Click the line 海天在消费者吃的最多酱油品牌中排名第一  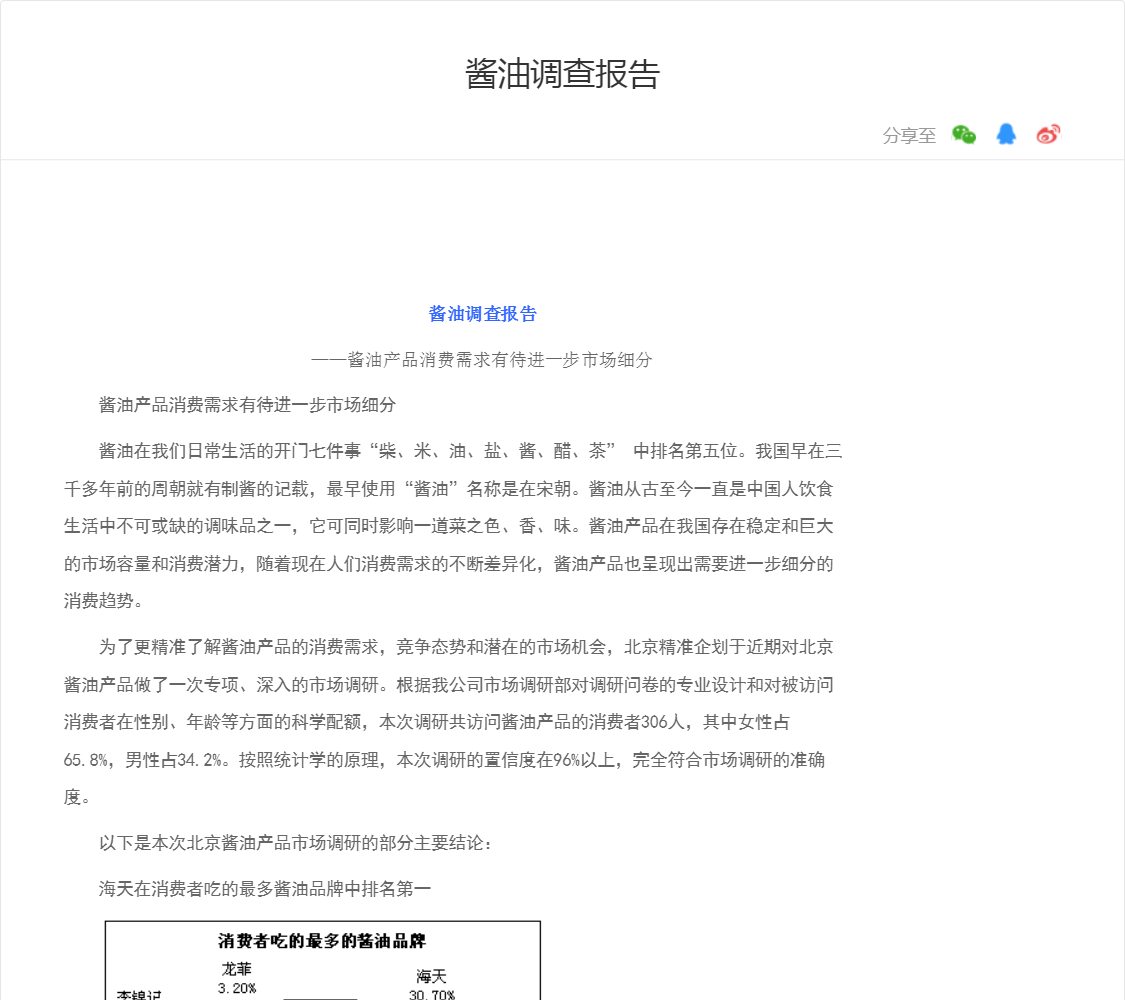[x=265, y=889]
